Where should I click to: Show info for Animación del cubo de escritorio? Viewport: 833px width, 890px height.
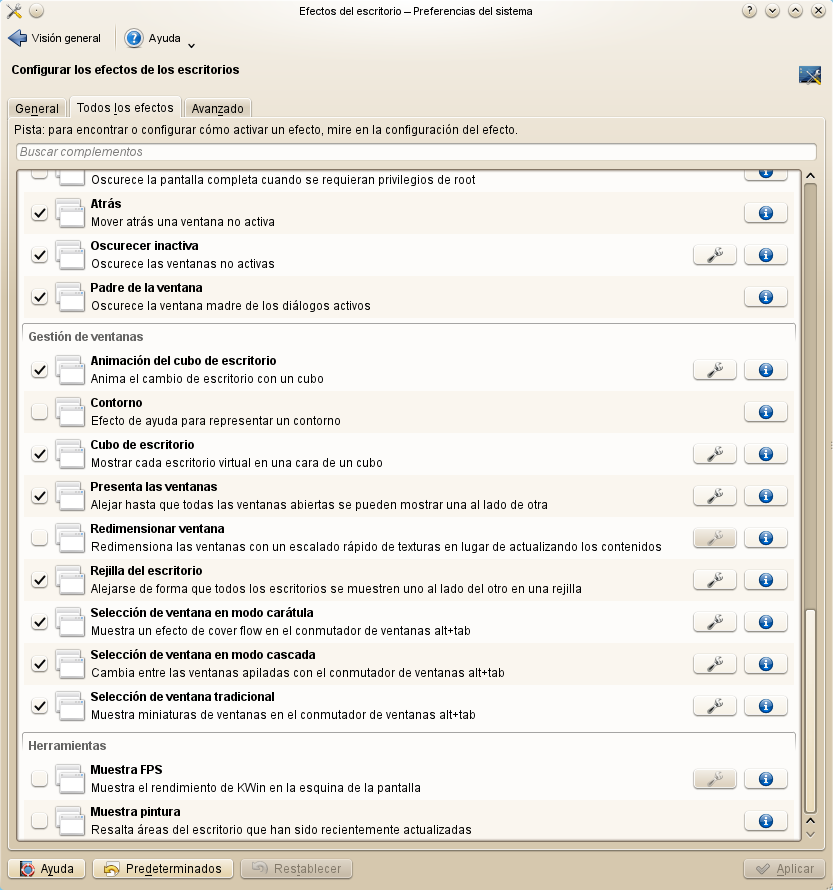tap(765, 370)
